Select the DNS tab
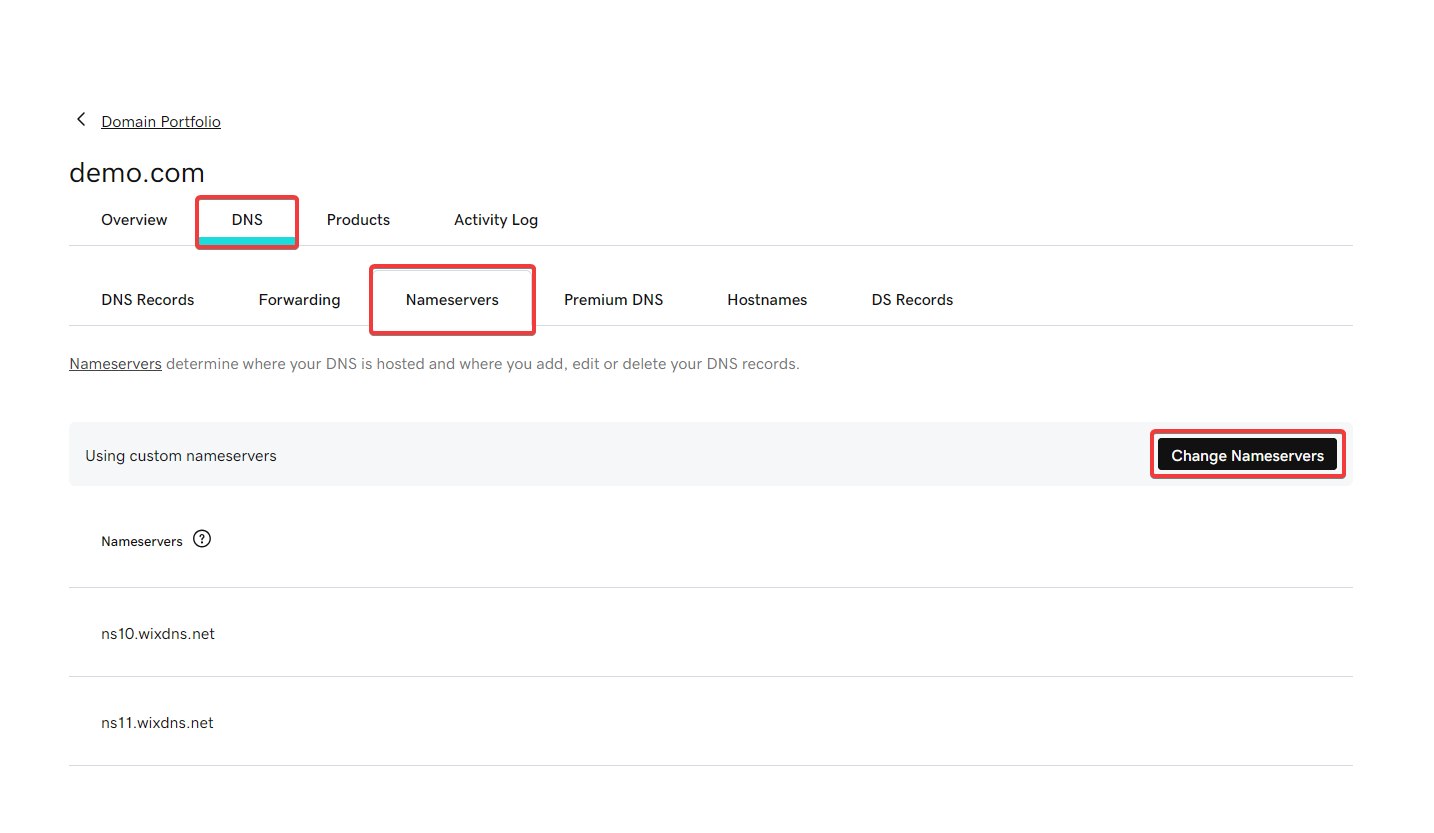This screenshot has height=833, width=1434. (x=247, y=220)
